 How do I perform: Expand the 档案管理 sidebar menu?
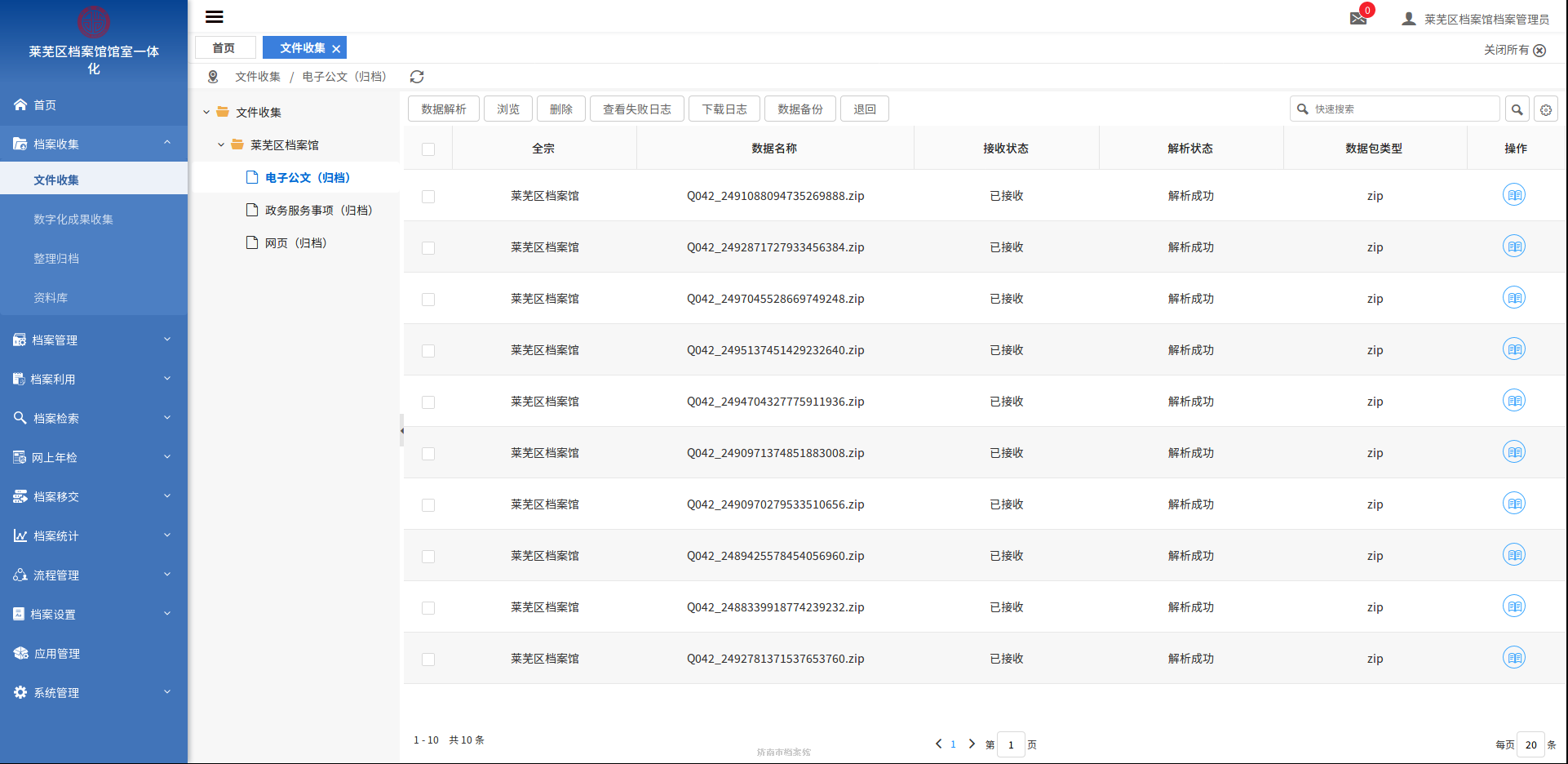coord(94,340)
